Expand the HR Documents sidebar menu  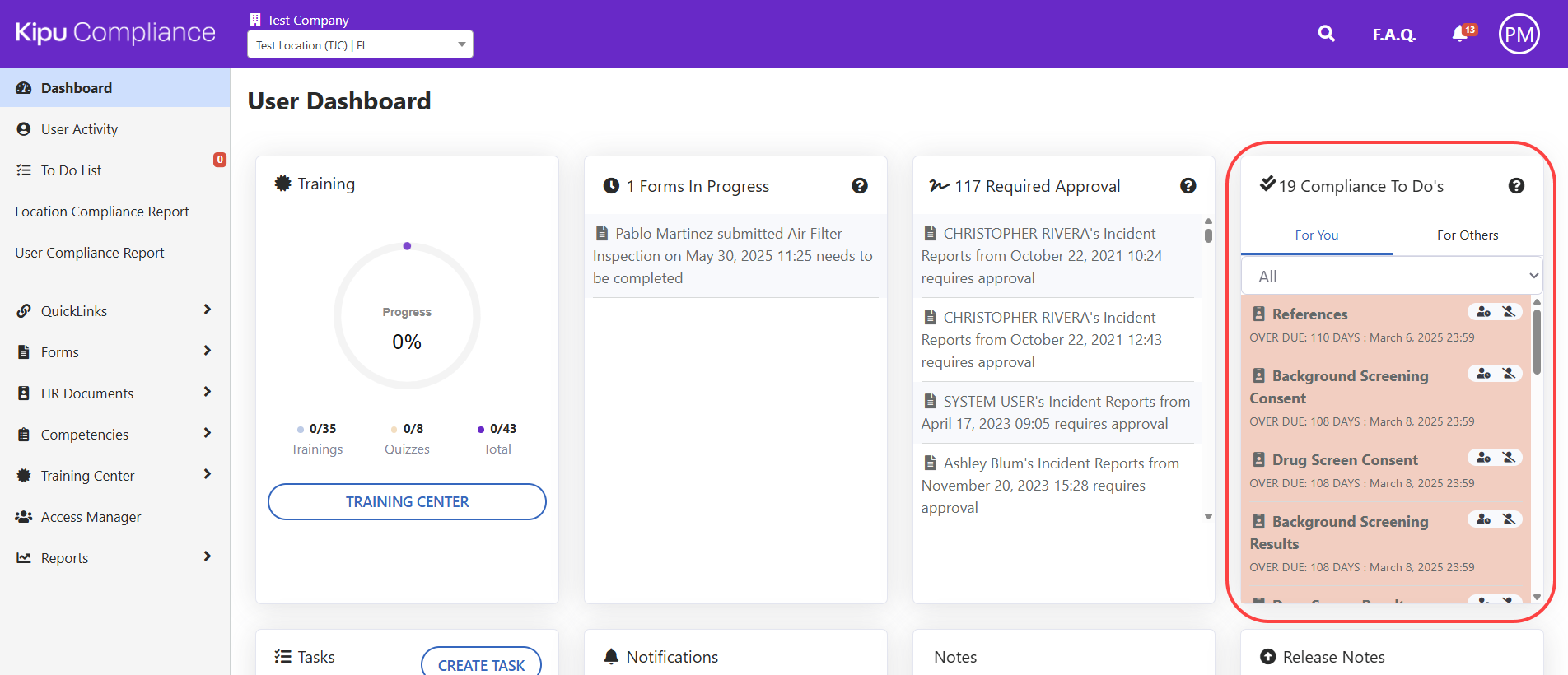tap(114, 393)
